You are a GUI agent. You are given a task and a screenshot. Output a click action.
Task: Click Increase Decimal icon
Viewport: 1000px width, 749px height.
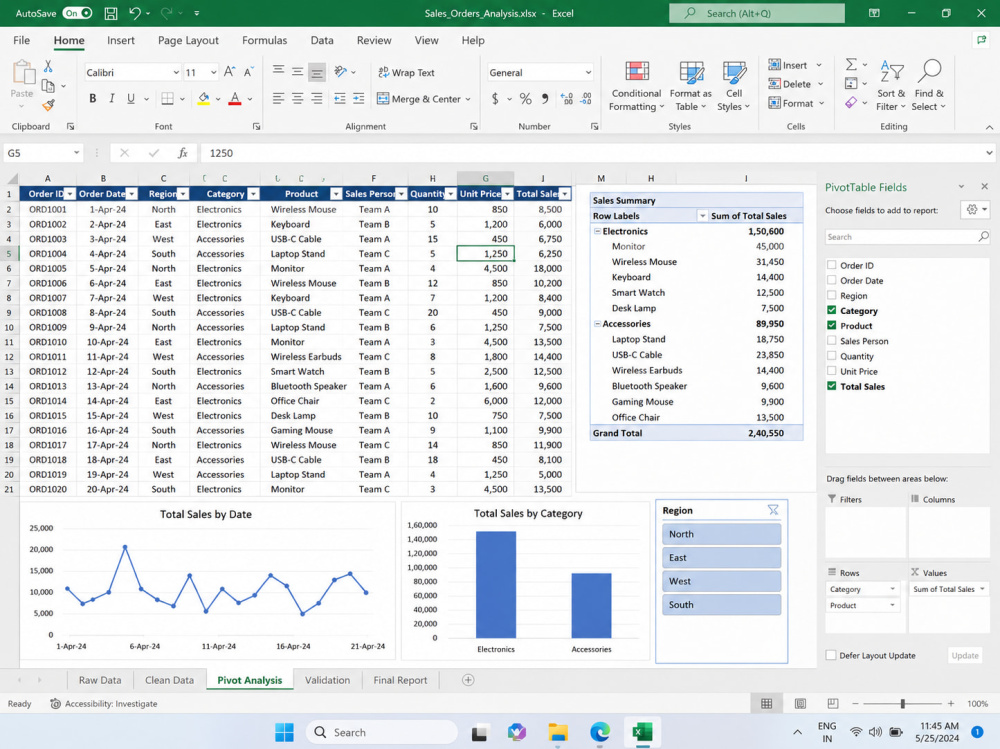coord(566,99)
